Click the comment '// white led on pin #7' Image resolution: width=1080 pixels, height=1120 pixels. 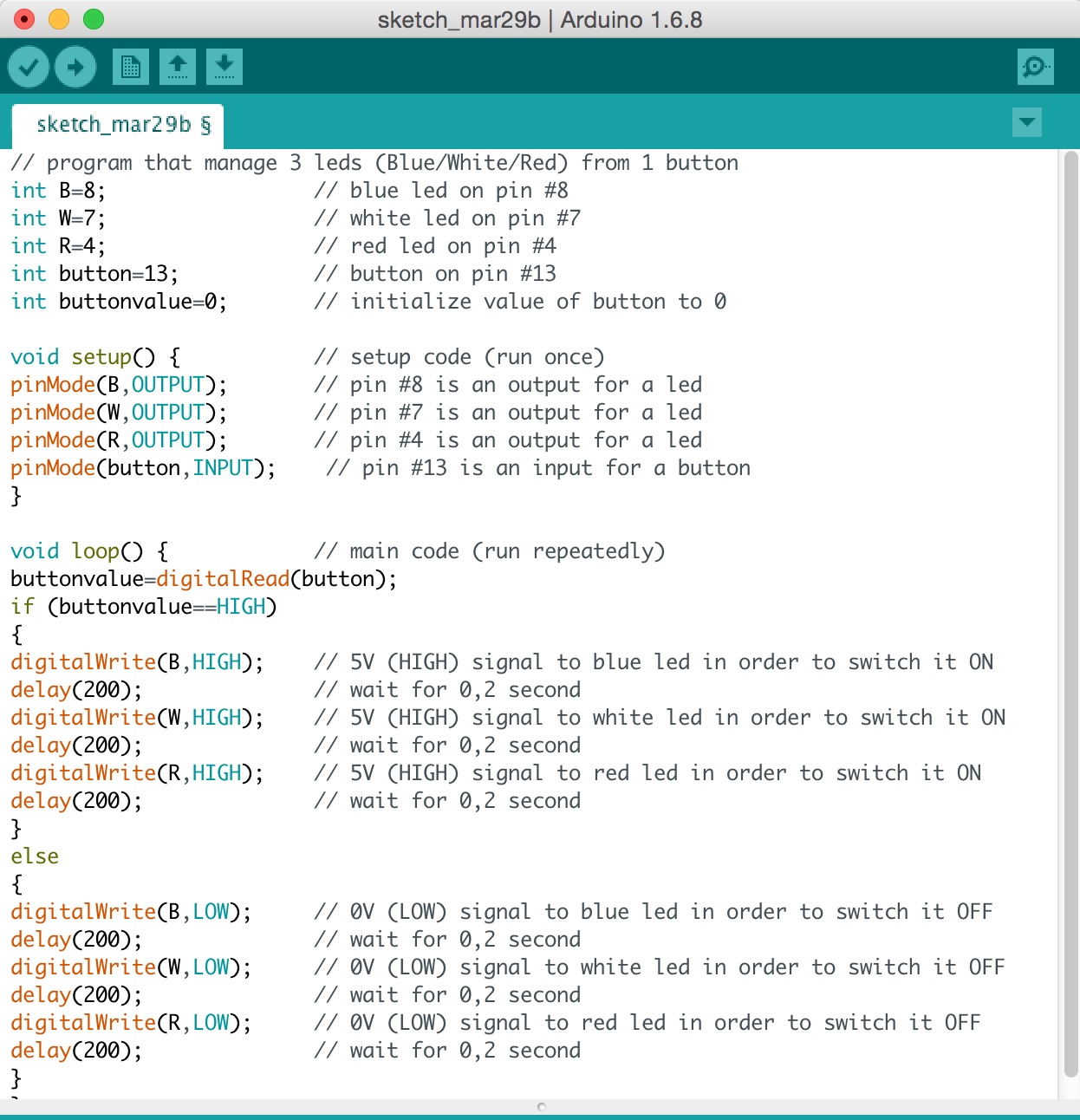[447, 218]
